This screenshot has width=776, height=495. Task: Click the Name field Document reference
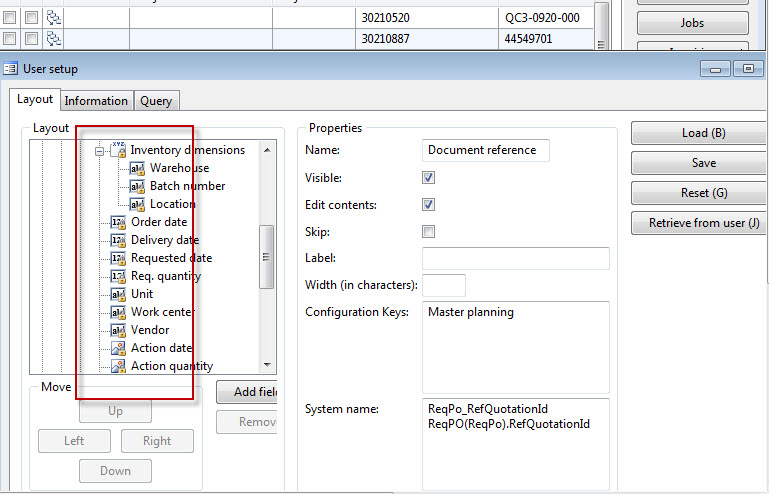[485, 150]
